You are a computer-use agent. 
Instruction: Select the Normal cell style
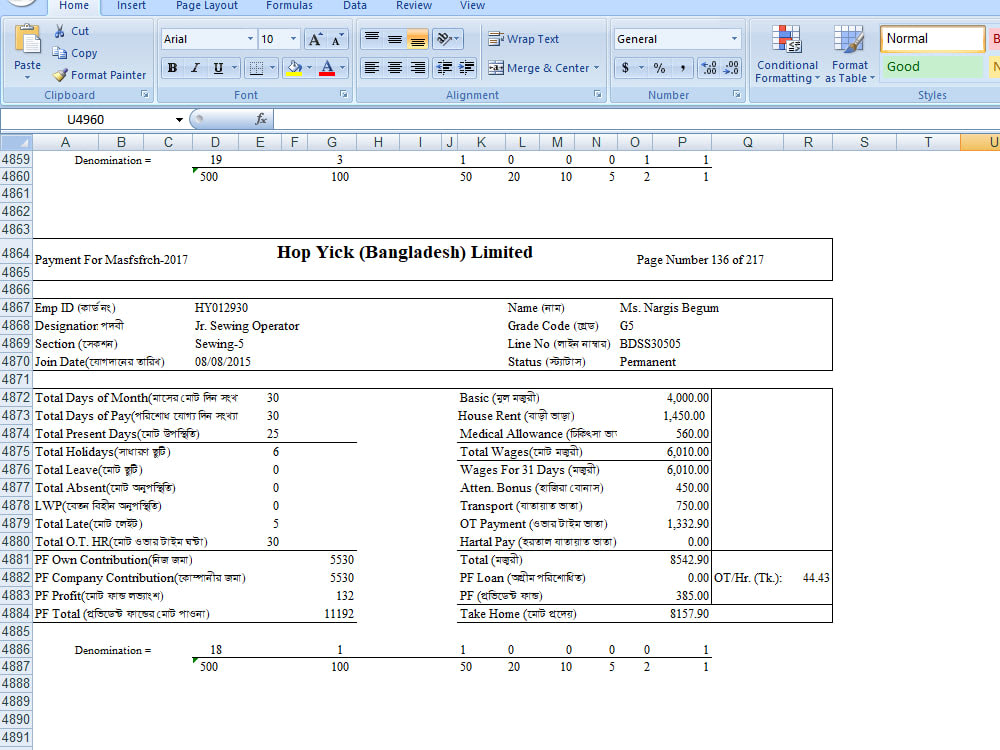pyautogui.click(x=932, y=39)
